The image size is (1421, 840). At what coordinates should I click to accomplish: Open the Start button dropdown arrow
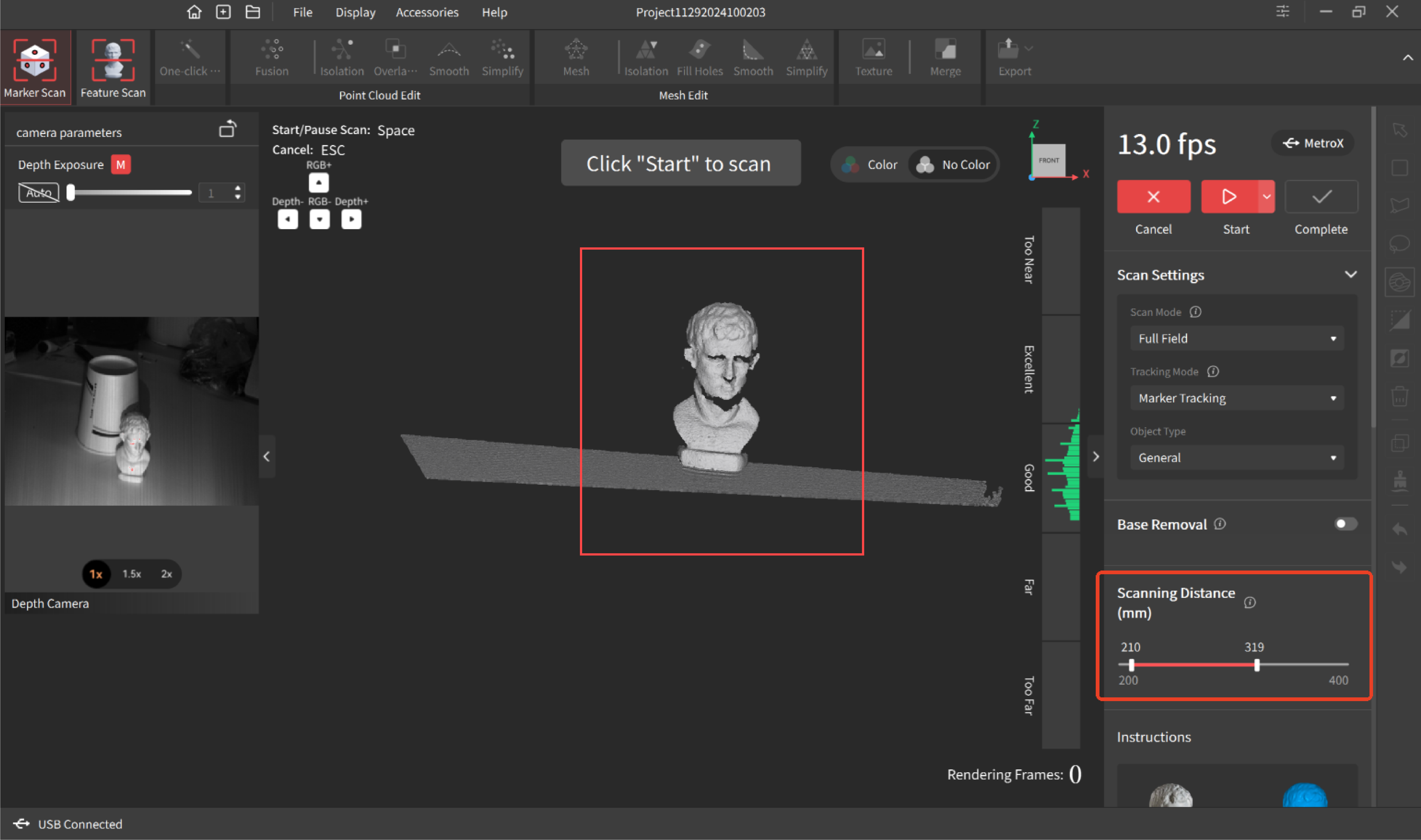pos(1267,197)
